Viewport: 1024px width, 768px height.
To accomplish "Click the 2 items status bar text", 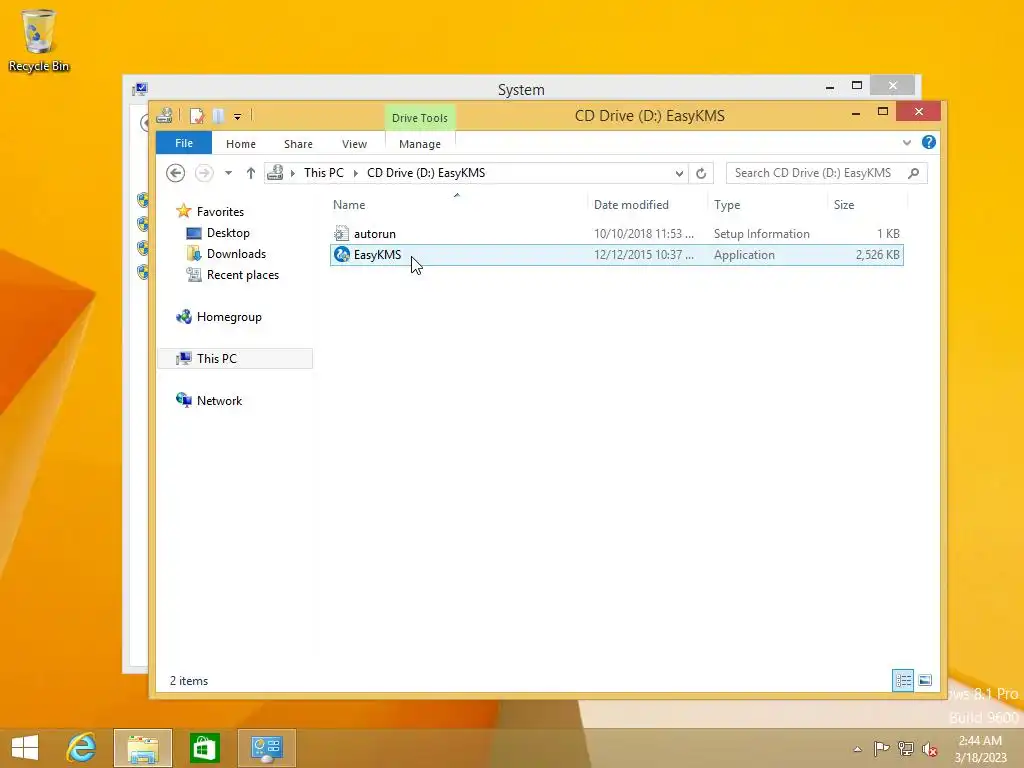I will tap(189, 680).
